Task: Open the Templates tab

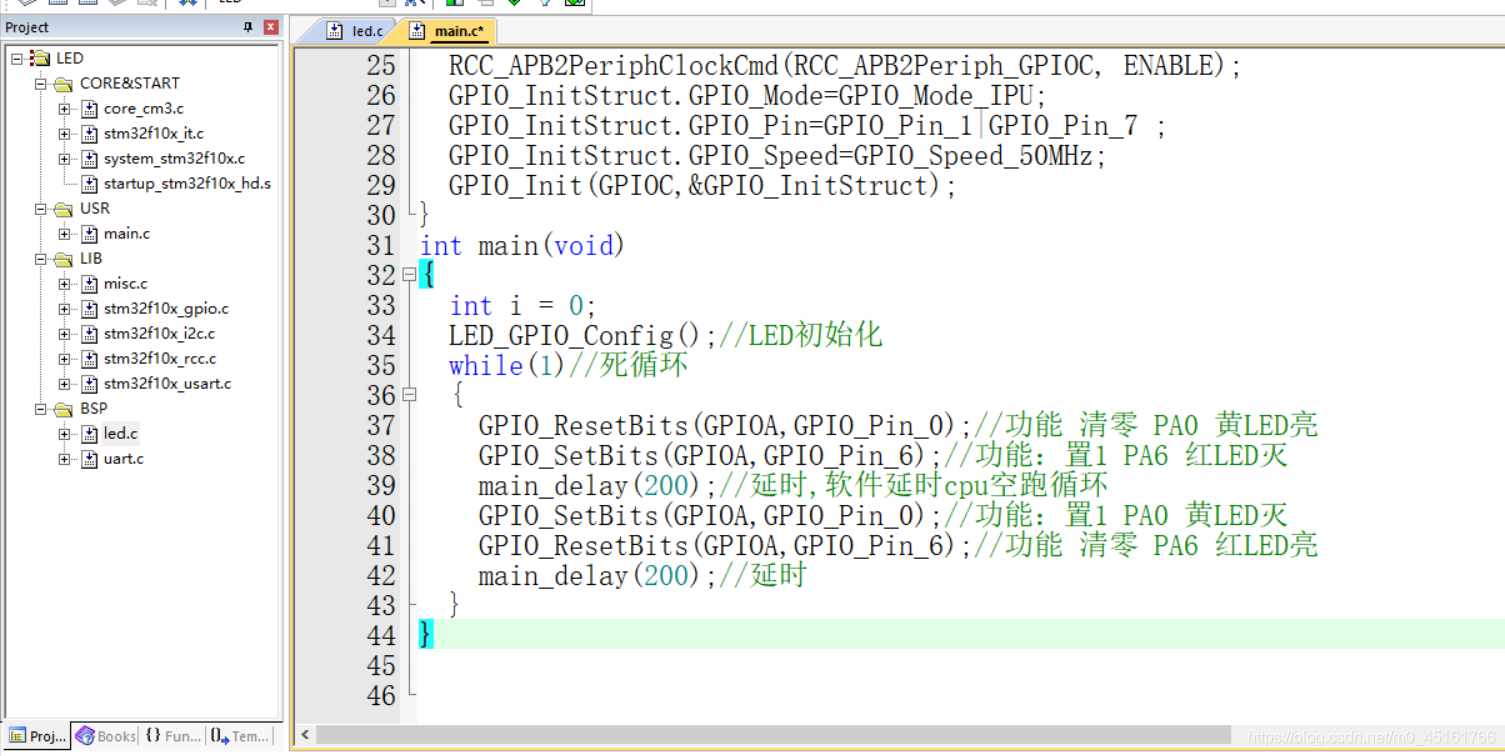Action: tap(240, 736)
